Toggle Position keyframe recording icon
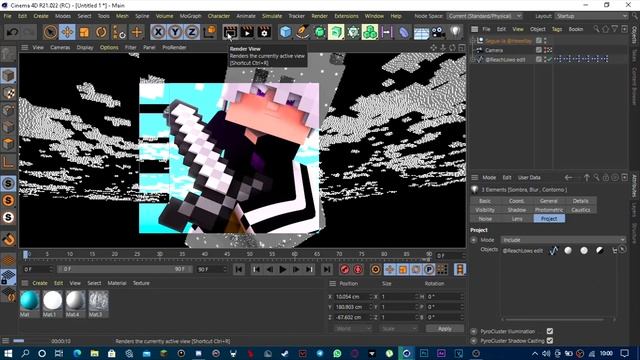This screenshot has height=360, width=640. click(390, 269)
